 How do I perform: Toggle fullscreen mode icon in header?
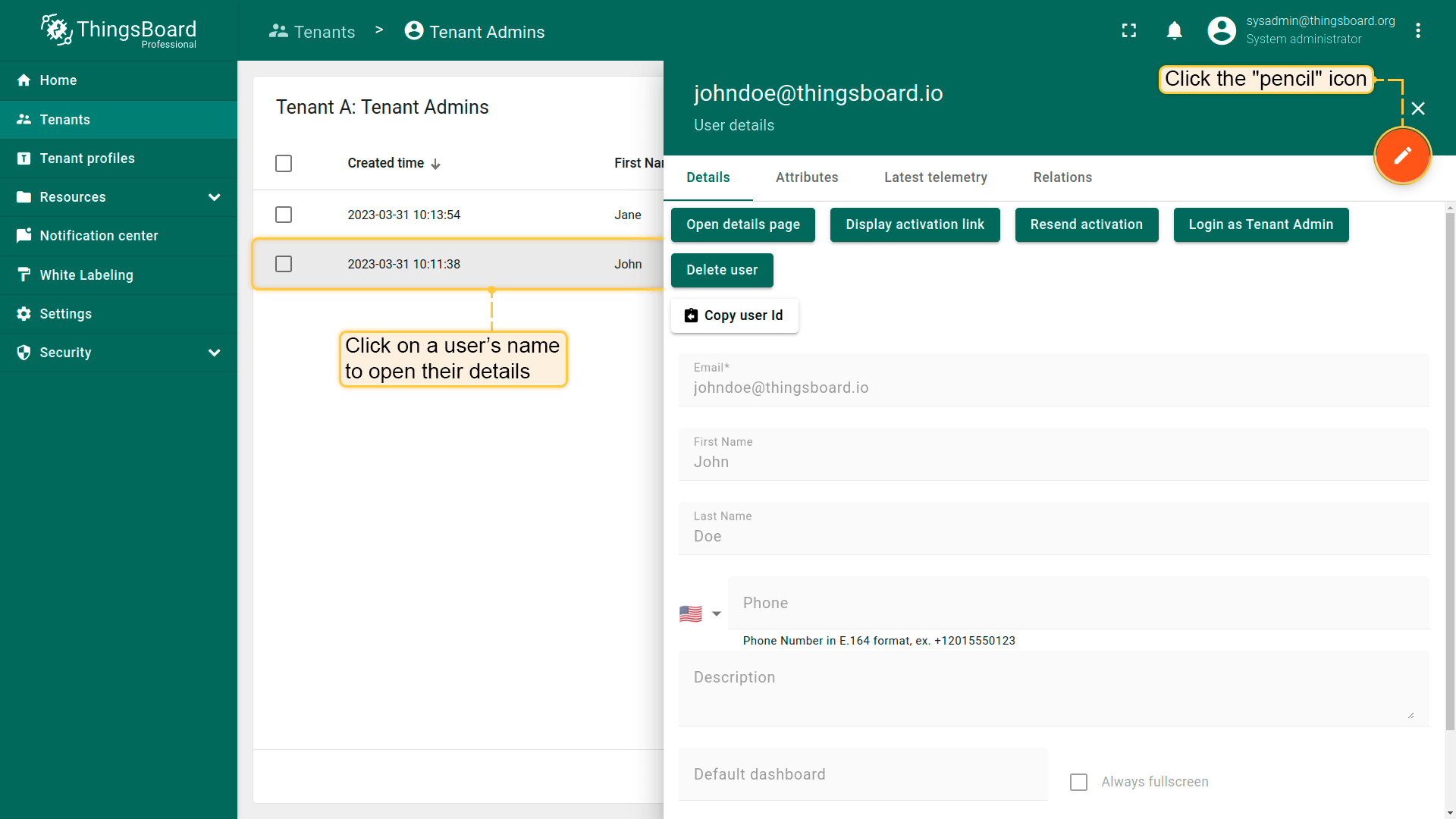click(x=1129, y=30)
